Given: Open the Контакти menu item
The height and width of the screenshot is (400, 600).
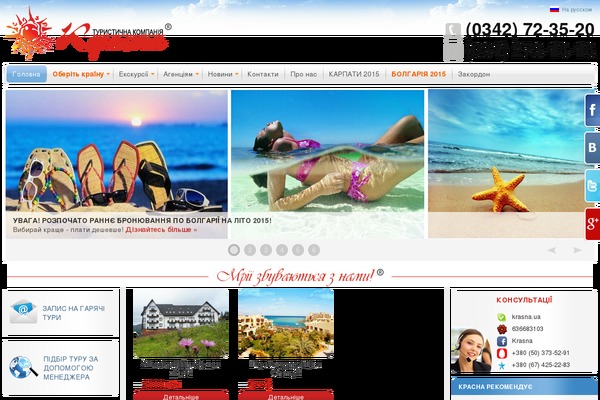Looking at the screenshot, I should point(262,74).
